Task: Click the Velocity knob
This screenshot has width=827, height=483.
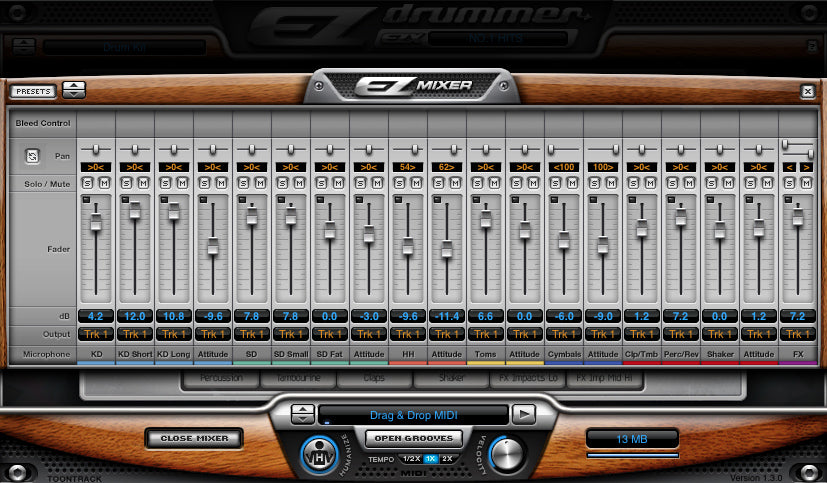Action: (507, 455)
